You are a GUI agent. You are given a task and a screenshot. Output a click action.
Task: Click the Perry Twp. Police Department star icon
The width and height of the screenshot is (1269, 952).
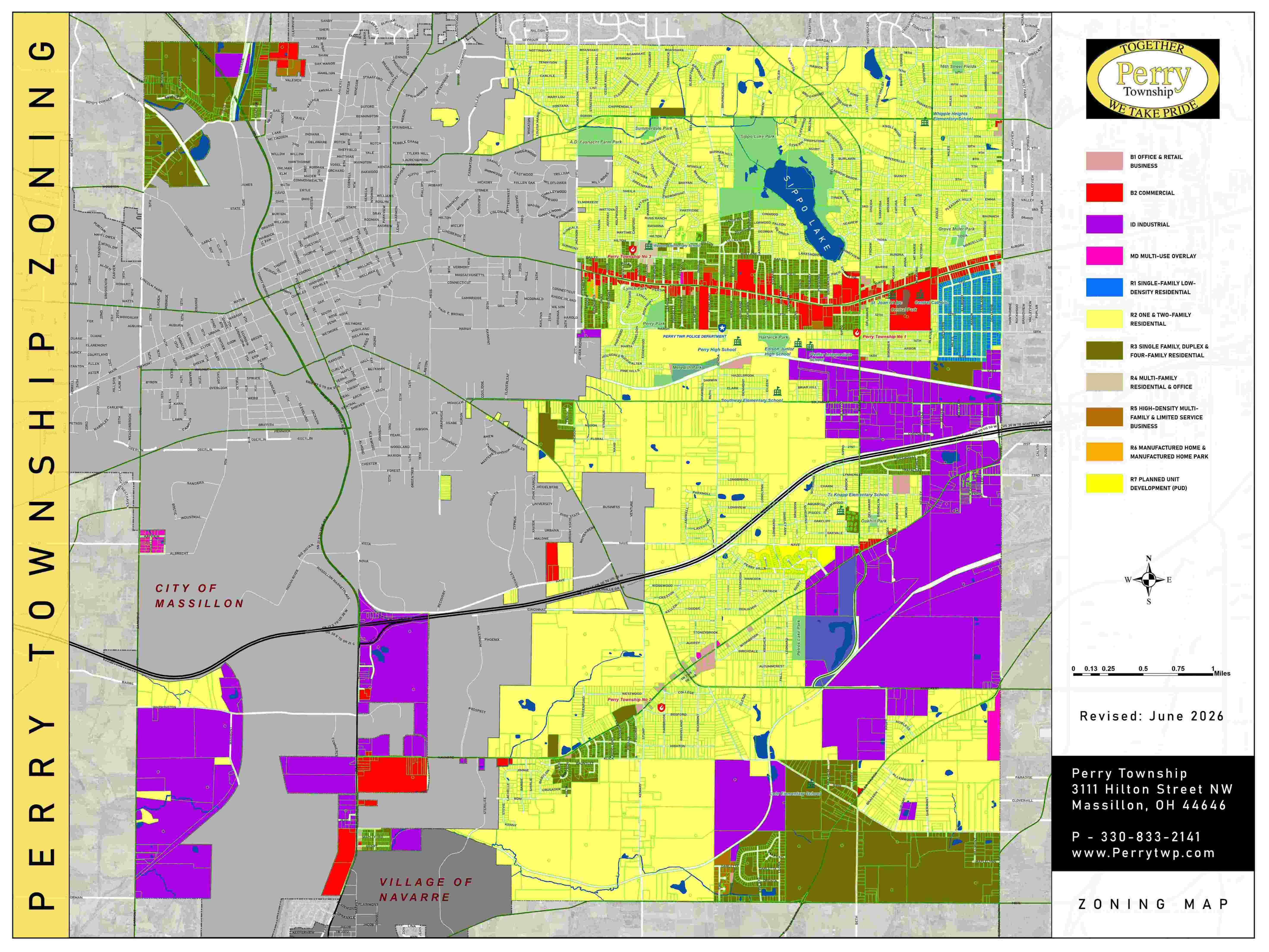722,328
